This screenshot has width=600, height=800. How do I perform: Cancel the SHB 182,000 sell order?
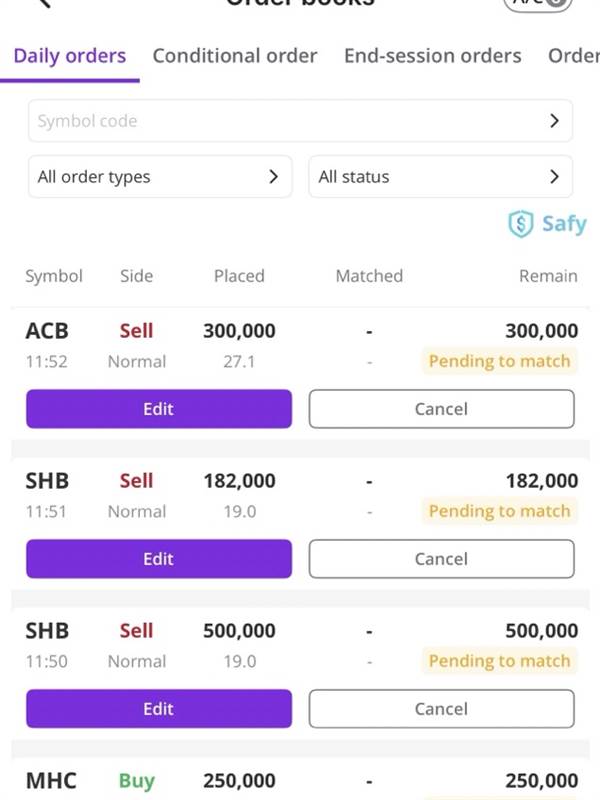pos(441,559)
